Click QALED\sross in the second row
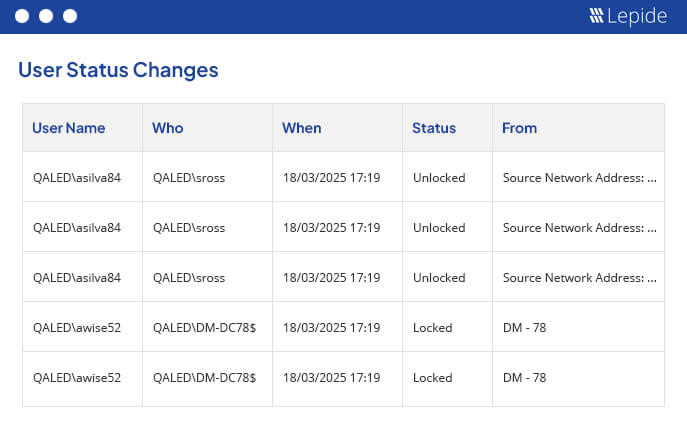The width and height of the screenshot is (687, 424). [x=189, y=228]
